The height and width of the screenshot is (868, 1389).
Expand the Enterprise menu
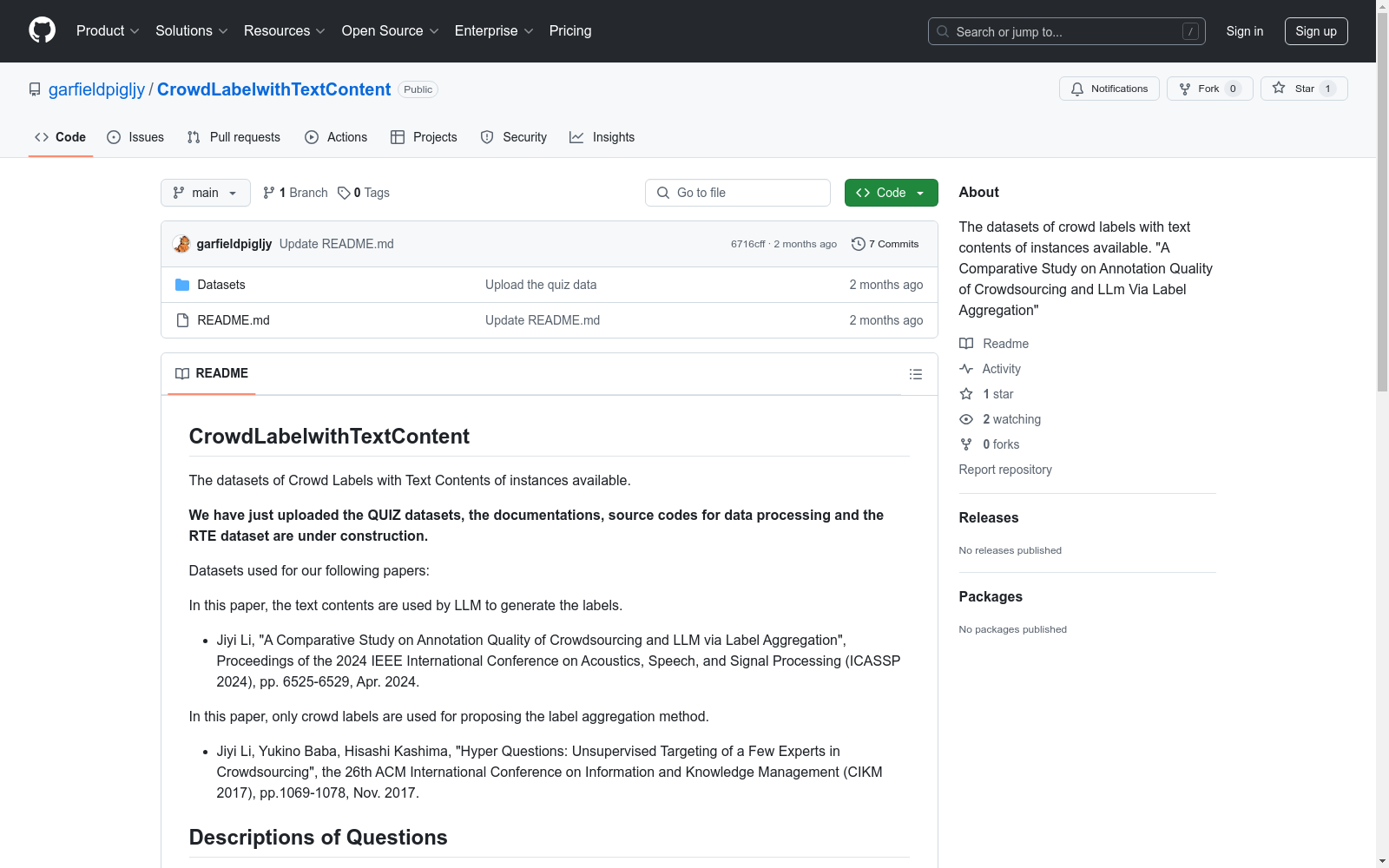(494, 30)
